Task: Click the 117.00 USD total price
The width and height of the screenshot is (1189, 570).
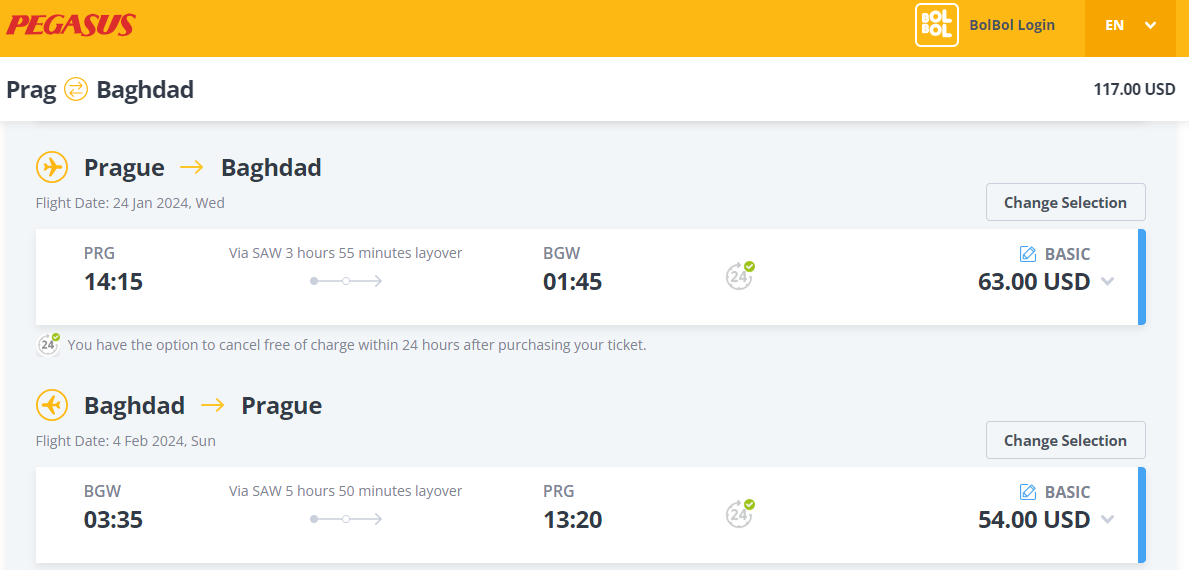Action: (1134, 89)
